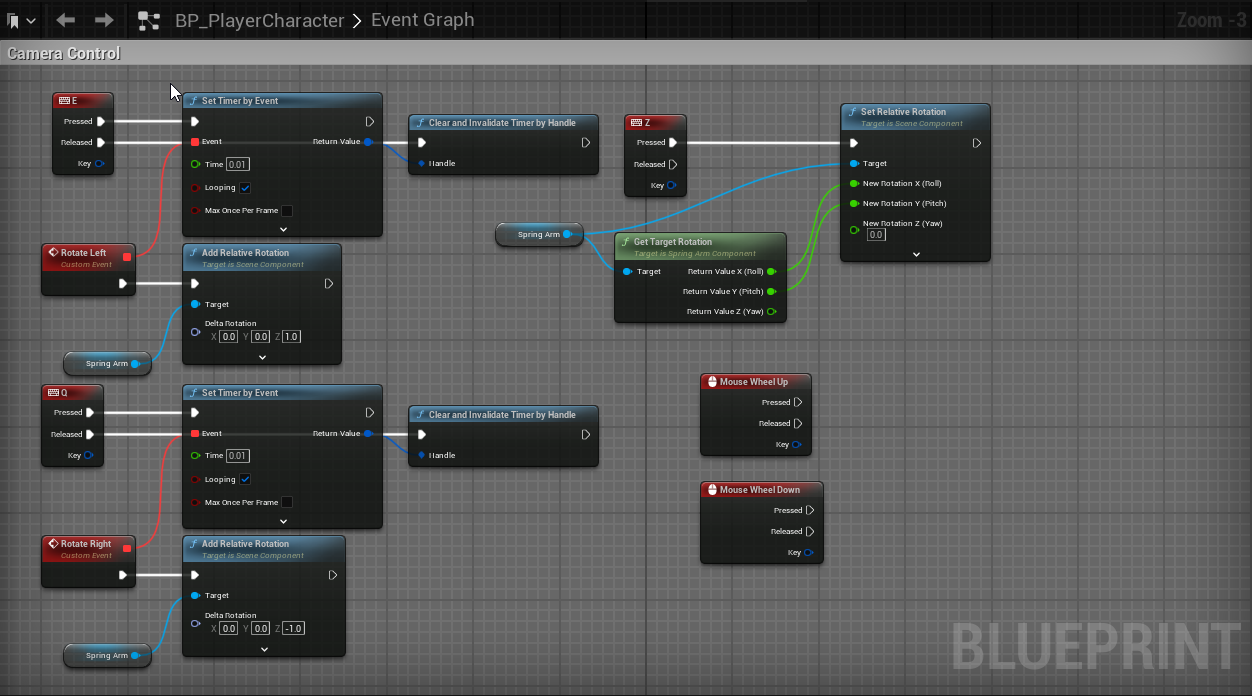This screenshot has width=1252, height=696.
Task: Edit the New Rotation Z (Yaw) value field
Action: 876,235
